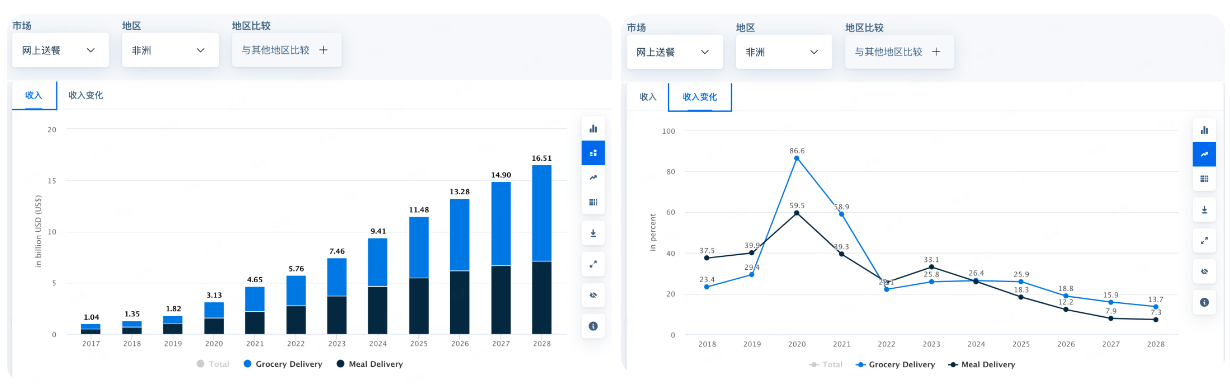
Task: Download the revenue chart in left panel
Action: pos(593,233)
